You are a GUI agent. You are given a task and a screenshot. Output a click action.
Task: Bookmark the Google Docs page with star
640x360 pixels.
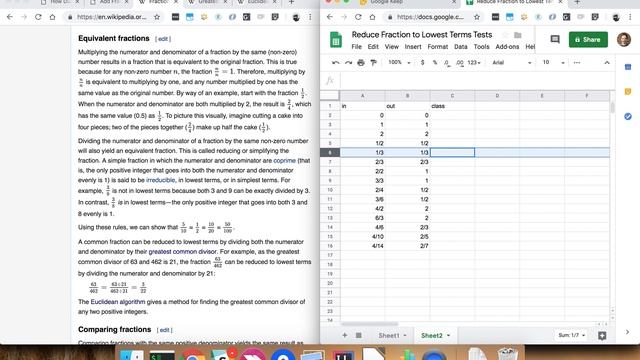point(477,17)
